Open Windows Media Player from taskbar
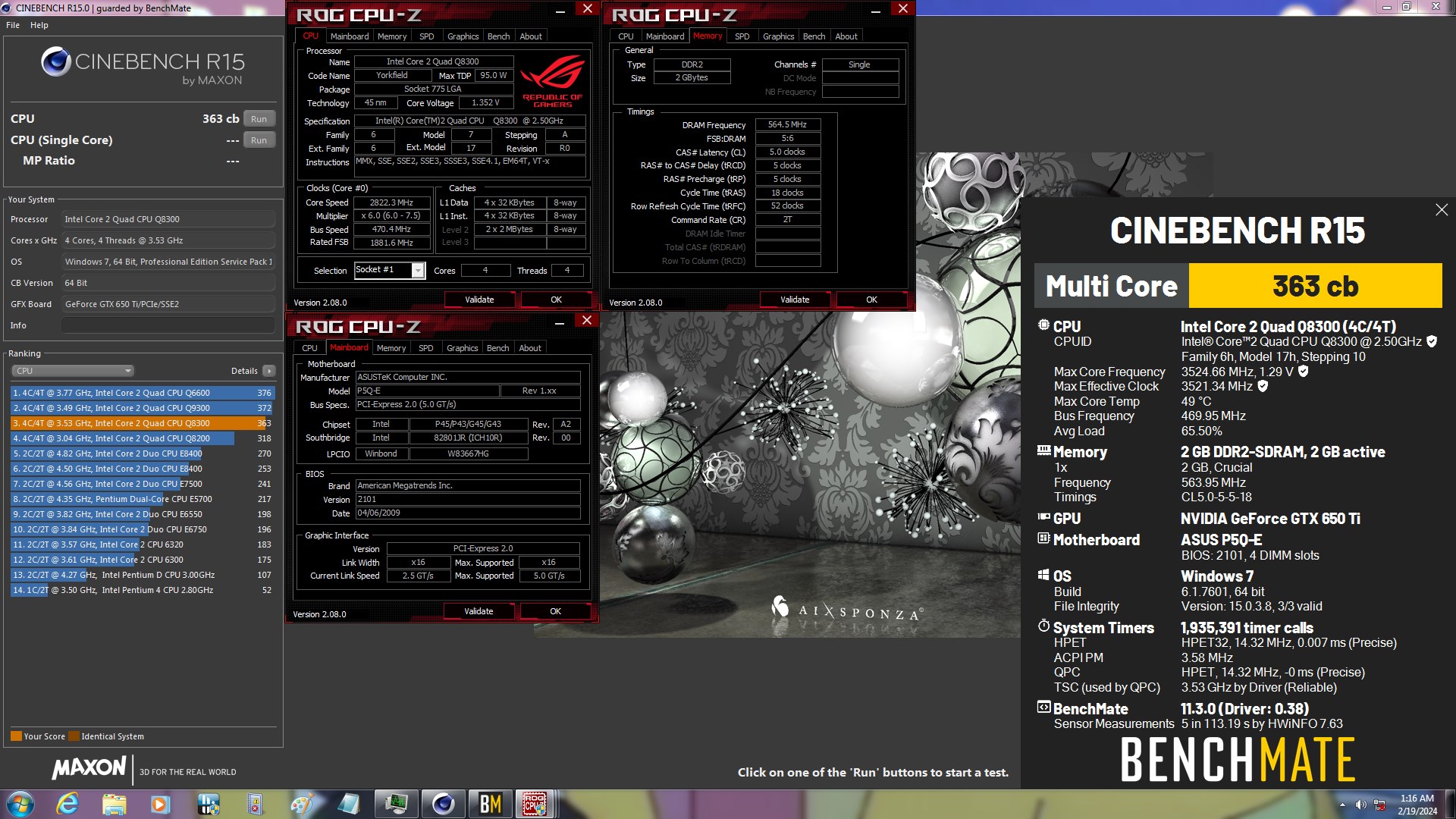Image resolution: width=1456 pixels, height=819 pixels. tap(160, 804)
